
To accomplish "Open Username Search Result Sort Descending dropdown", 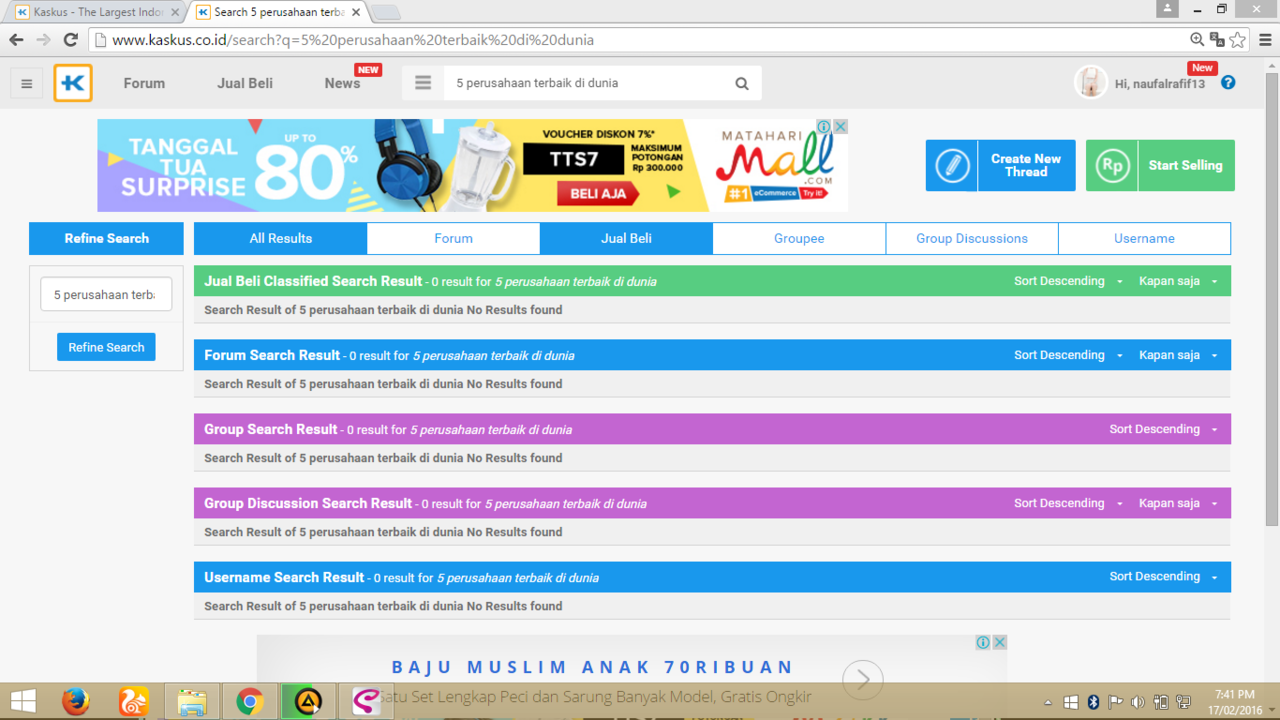I will (1164, 577).
